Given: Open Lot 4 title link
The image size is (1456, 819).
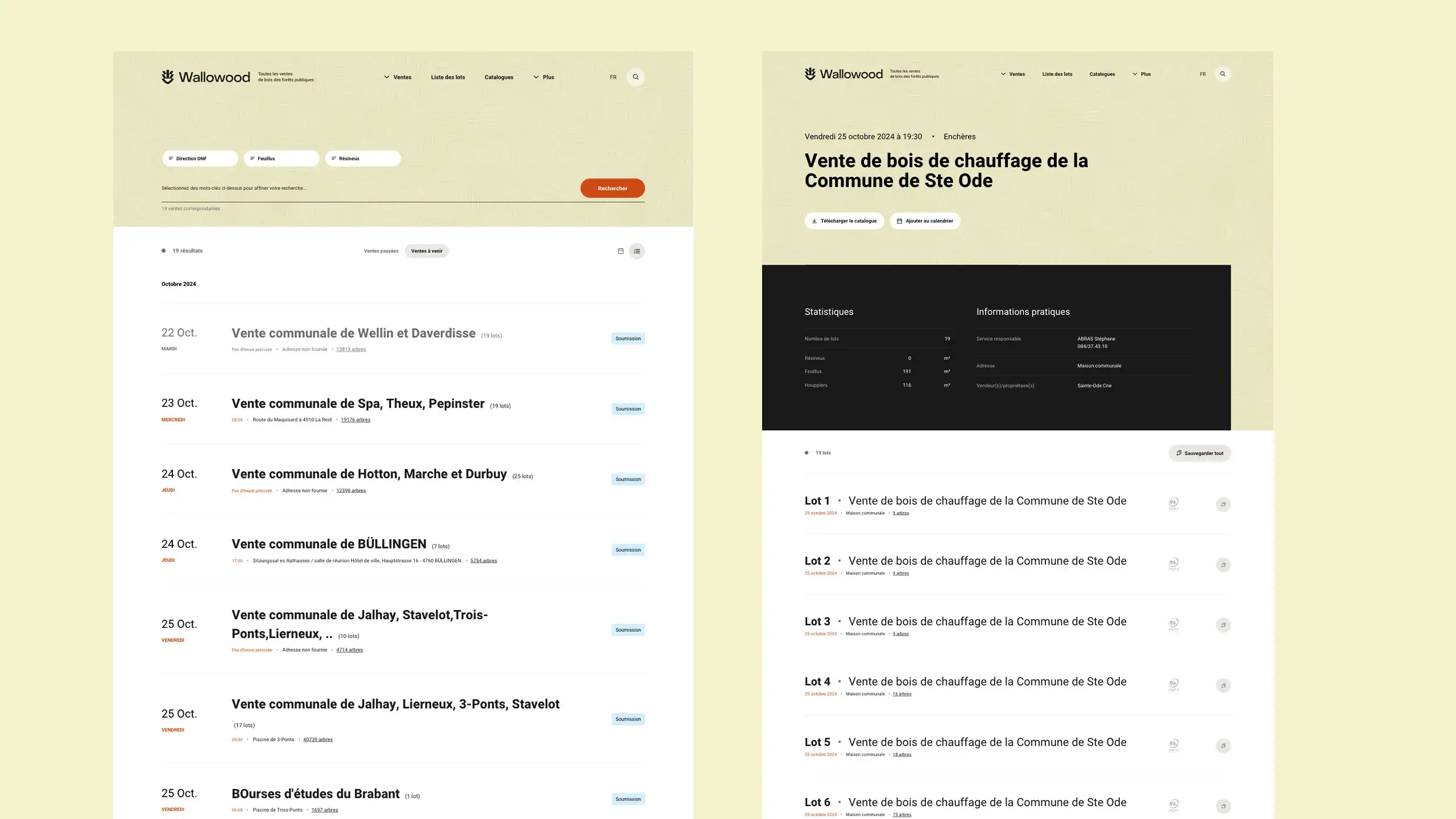Looking at the screenshot, I should point(987,682).
